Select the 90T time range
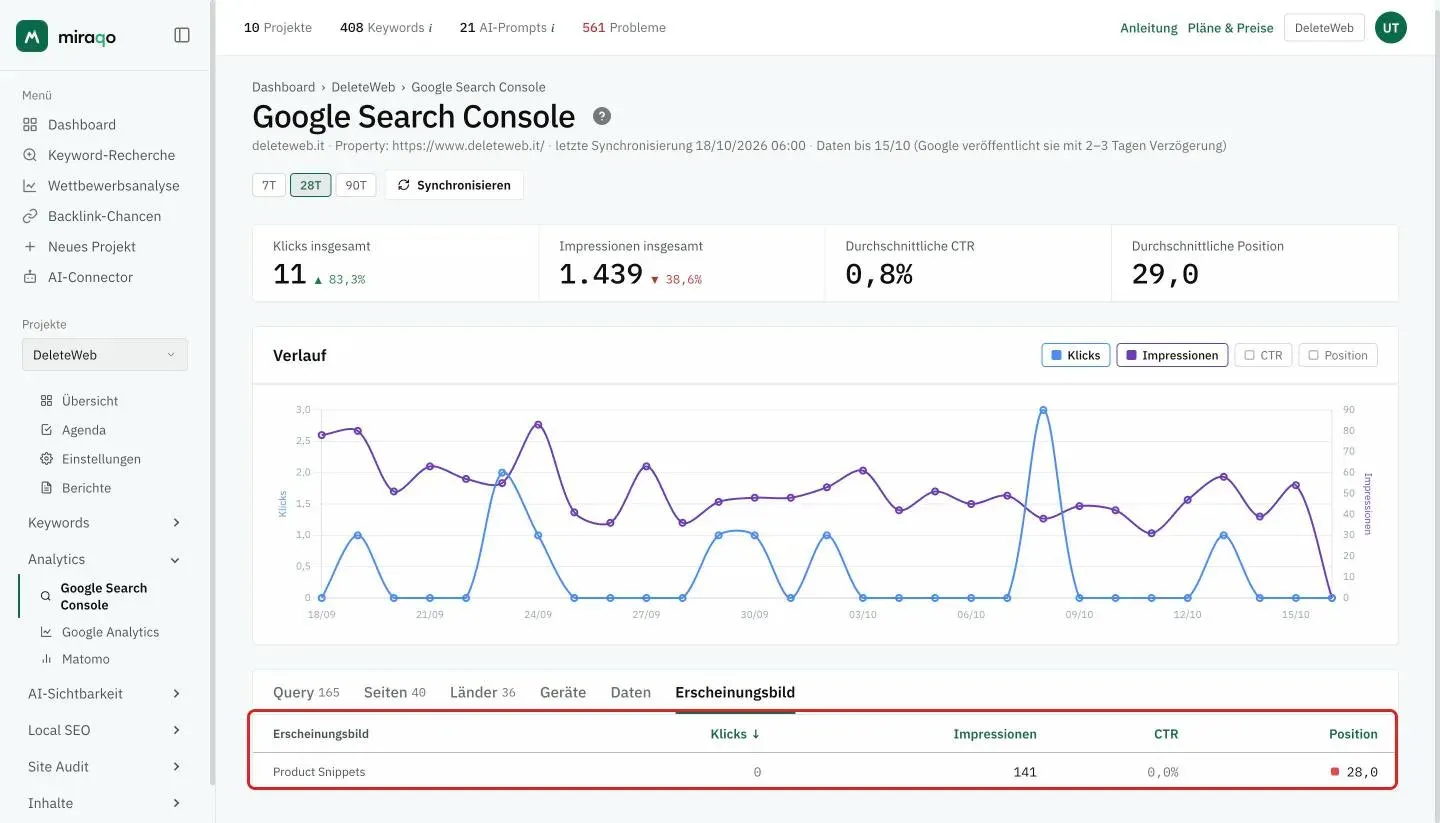Screen dimensions: 1440x823 pyautogui.click(x=356, y=185)
